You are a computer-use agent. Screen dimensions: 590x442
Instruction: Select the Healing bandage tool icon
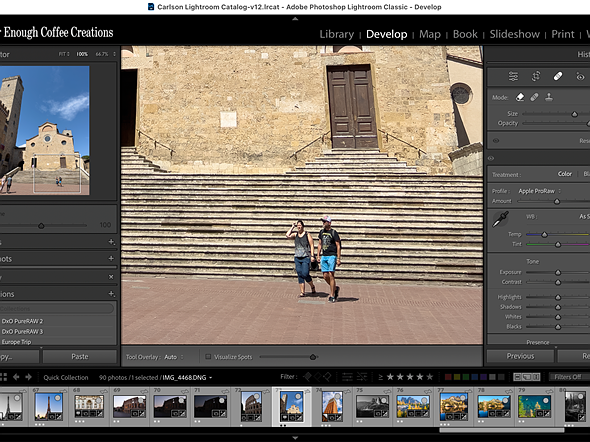click(x=558, y=76)
